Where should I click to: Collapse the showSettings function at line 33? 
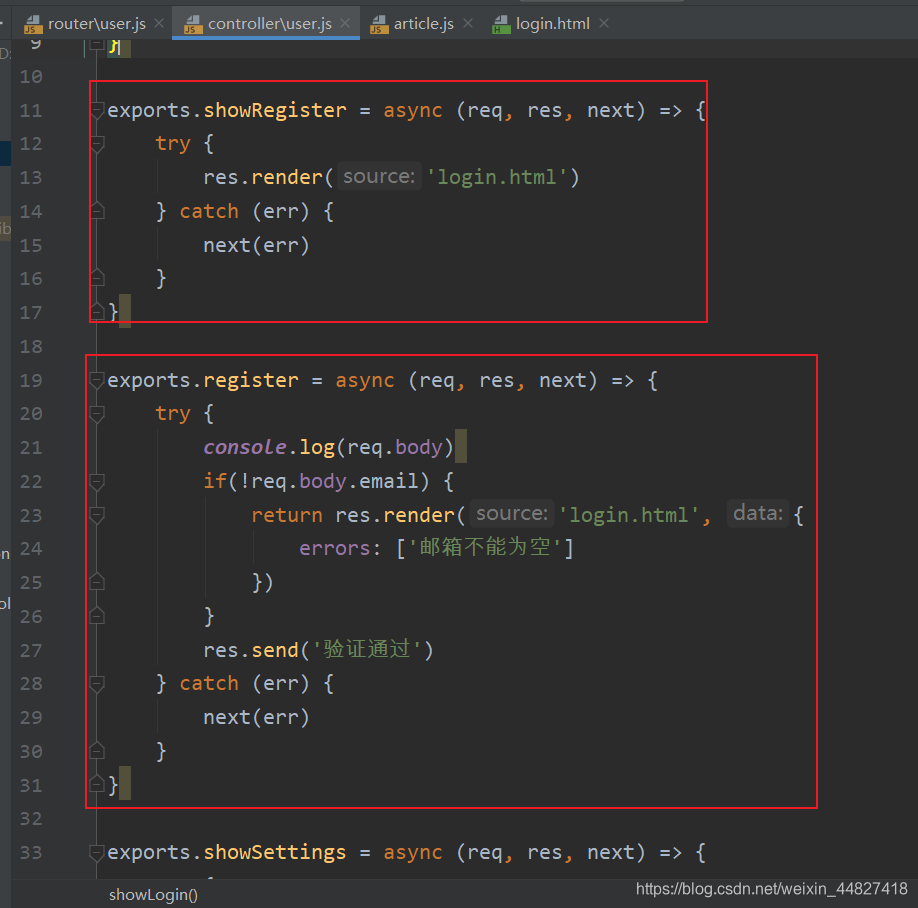pos(97,852)
